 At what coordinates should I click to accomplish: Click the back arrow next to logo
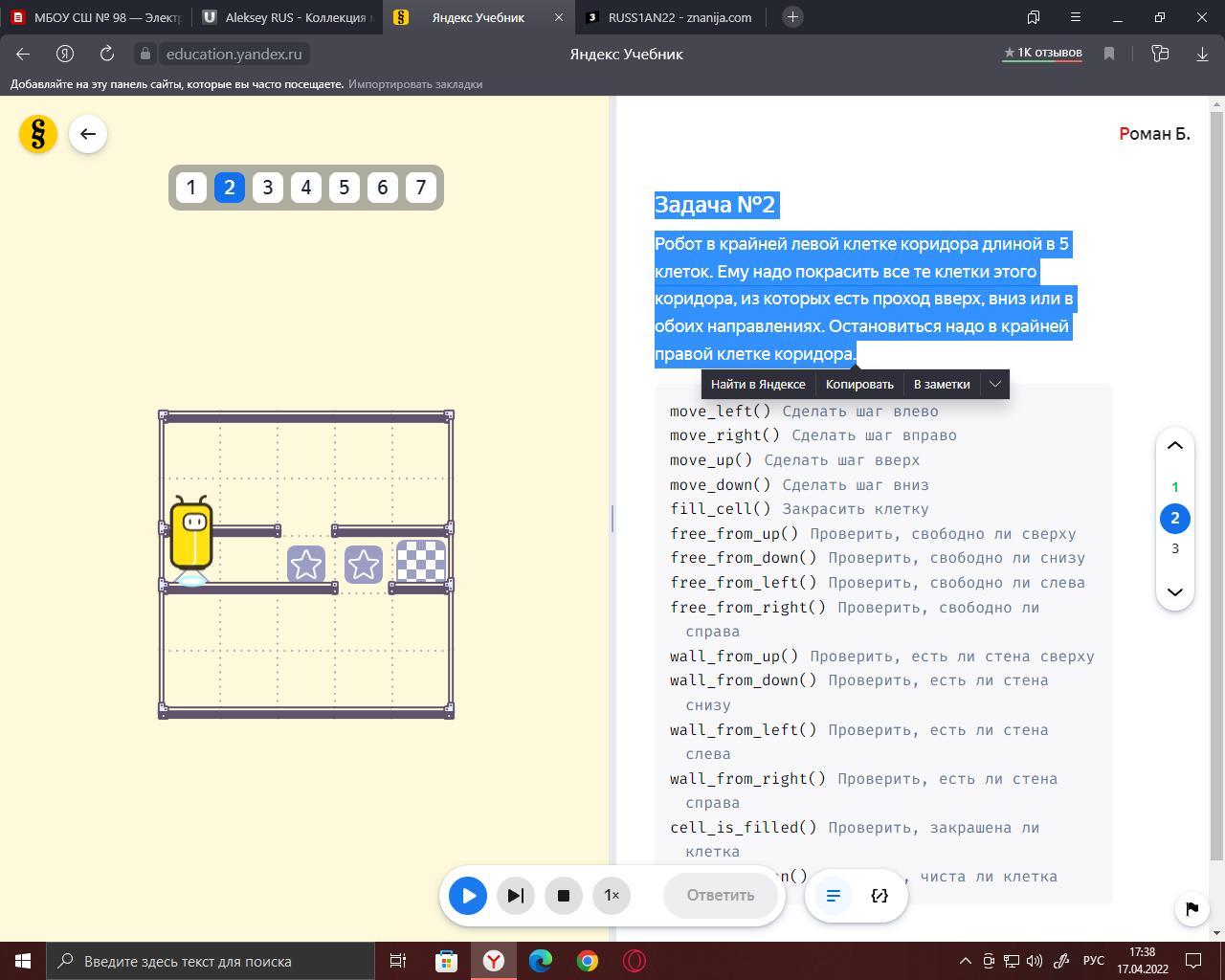(88, 134)
